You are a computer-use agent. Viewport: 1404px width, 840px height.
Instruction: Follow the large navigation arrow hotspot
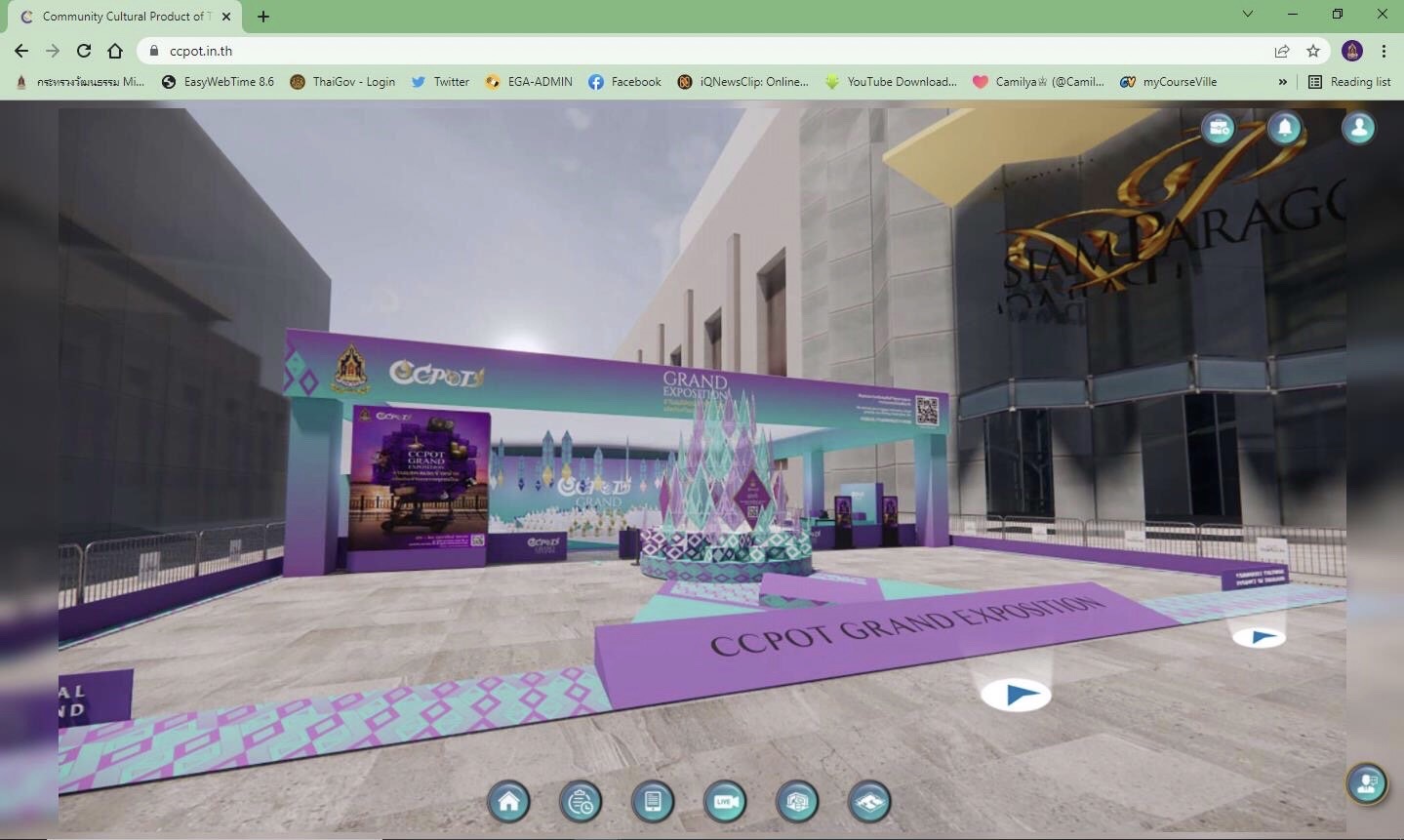[x=1017, y=695]
